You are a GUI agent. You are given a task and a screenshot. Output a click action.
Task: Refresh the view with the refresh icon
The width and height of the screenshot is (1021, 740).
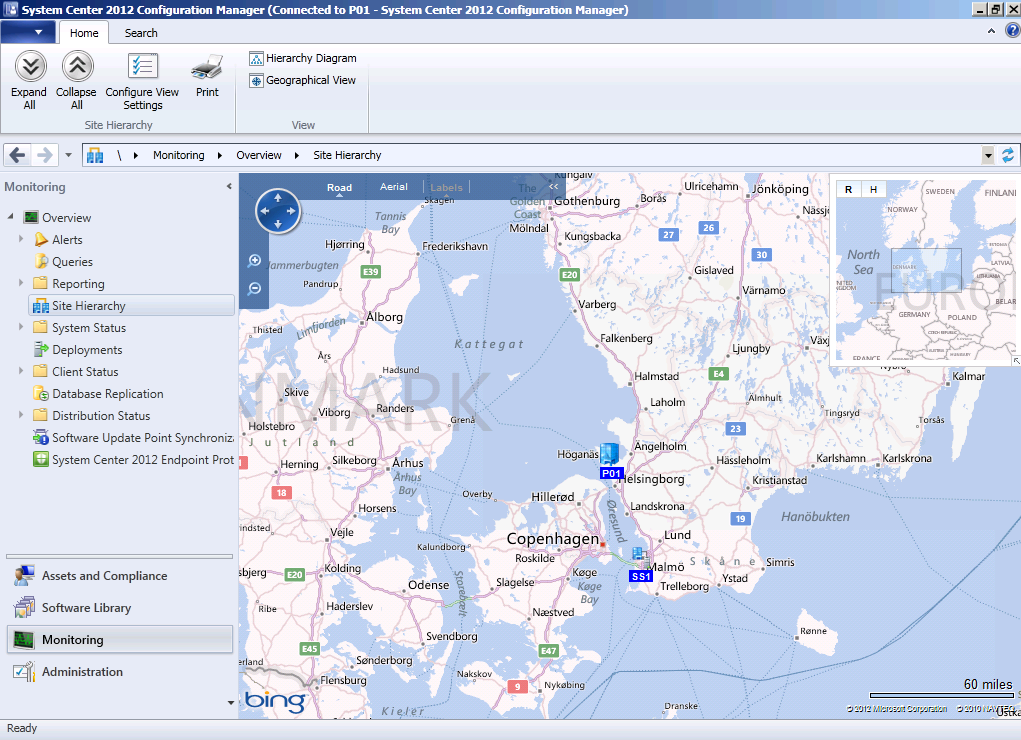1008,155
